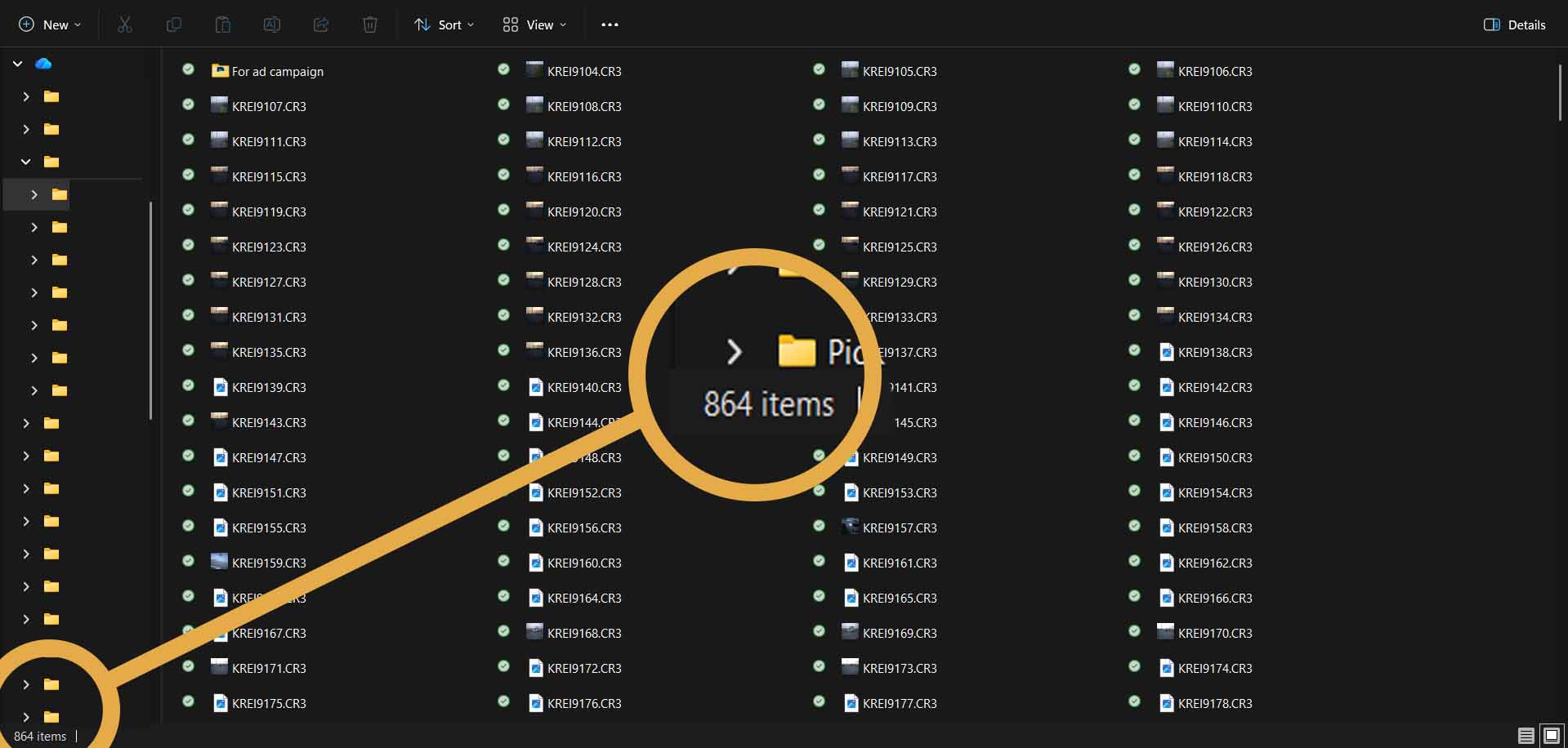Screen dimensions: 1568x748
Task: Select file KREI9104.CR3
Action: coord(583,72)
